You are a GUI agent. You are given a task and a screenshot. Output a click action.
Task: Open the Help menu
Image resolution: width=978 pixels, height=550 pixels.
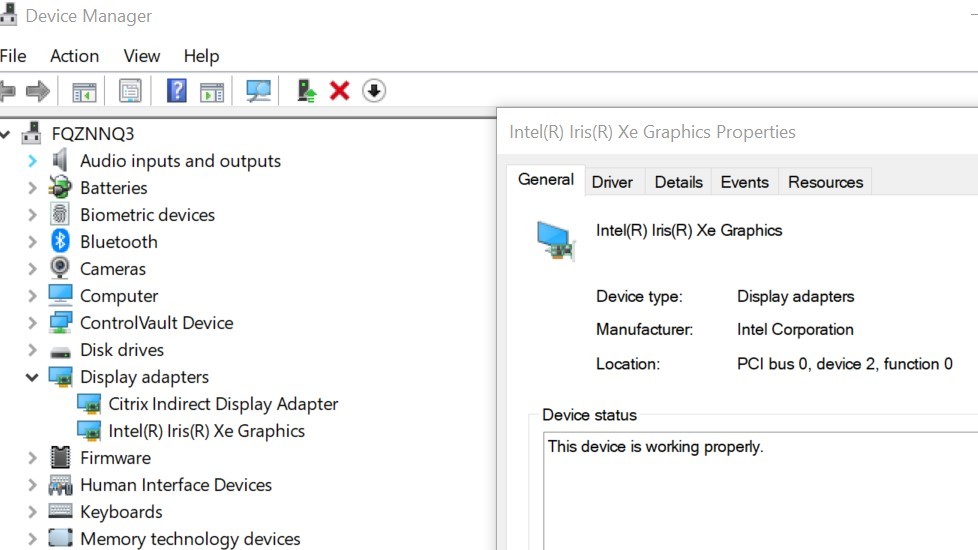(201, 56)
